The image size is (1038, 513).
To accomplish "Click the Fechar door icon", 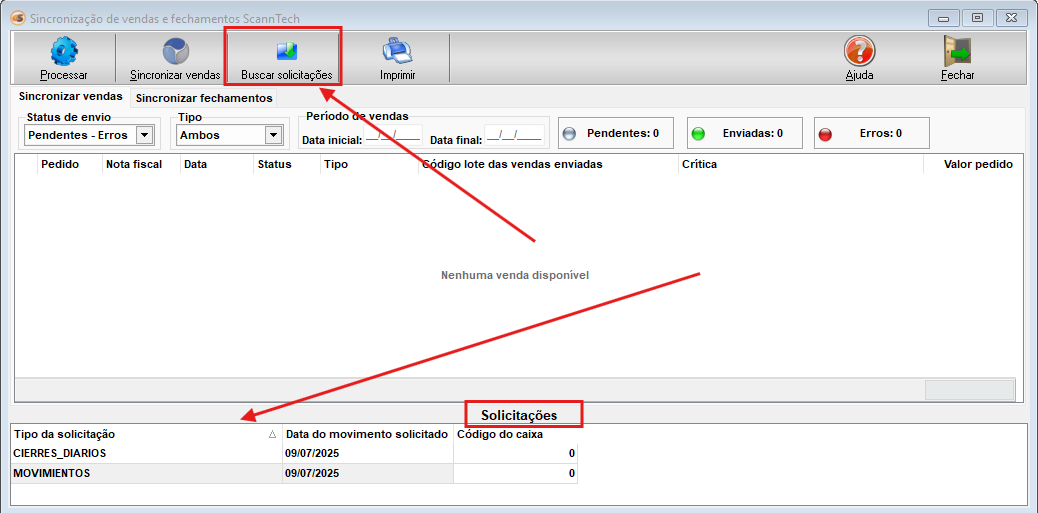I will (957, 52).
